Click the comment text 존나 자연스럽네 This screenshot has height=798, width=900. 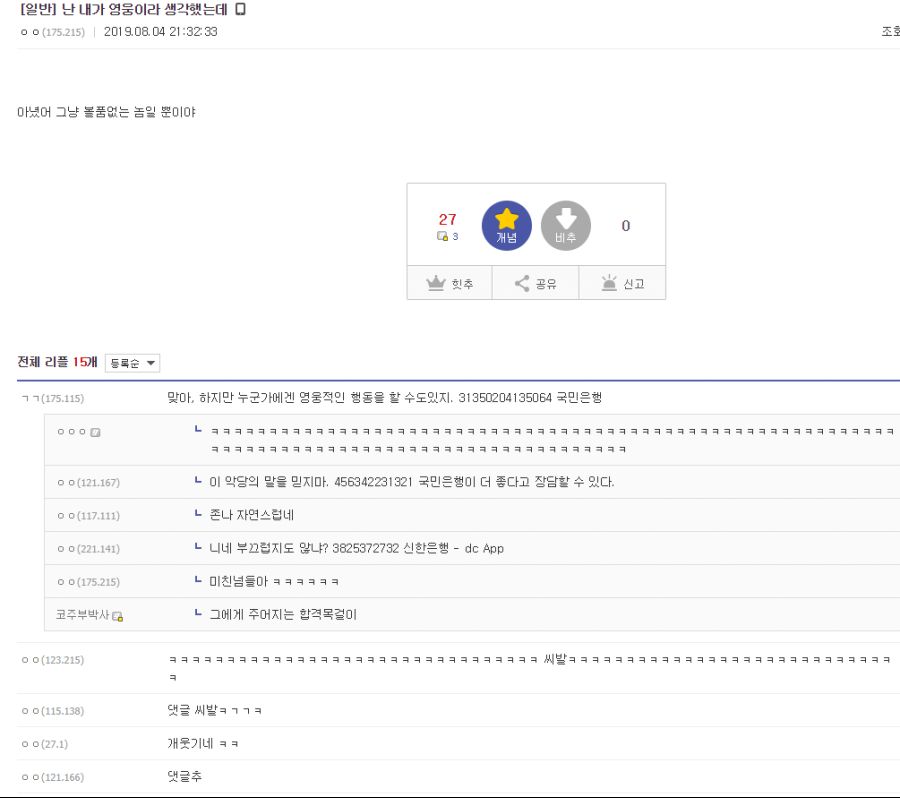(251, 515)
